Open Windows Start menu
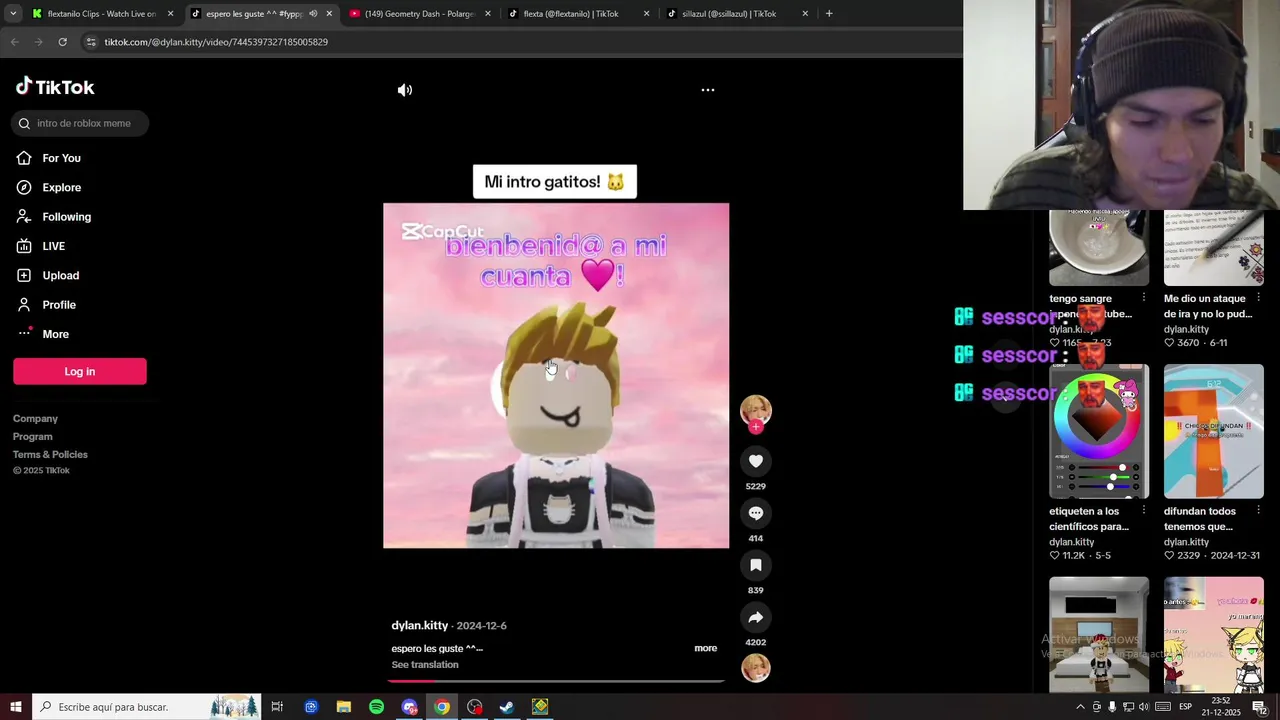Viewport: 1280px width, 720px height. [x=16, y=707]
